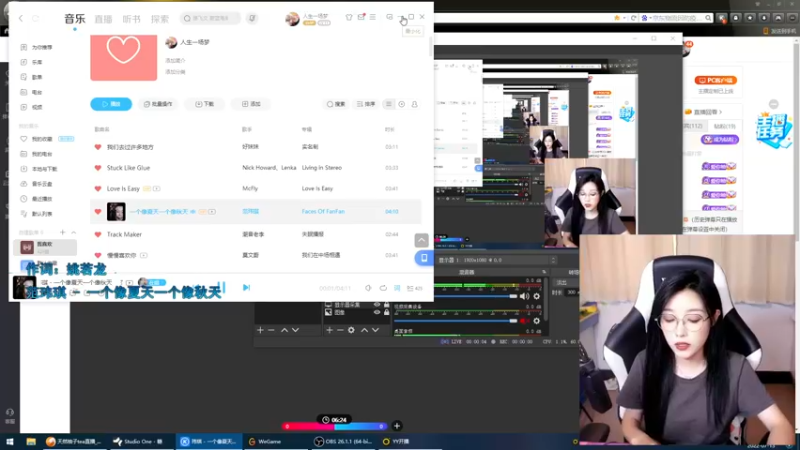The height and width of the screenshot is (450, 800).
Task: Add an OBS scene with plus
Action: pos(260,330)
